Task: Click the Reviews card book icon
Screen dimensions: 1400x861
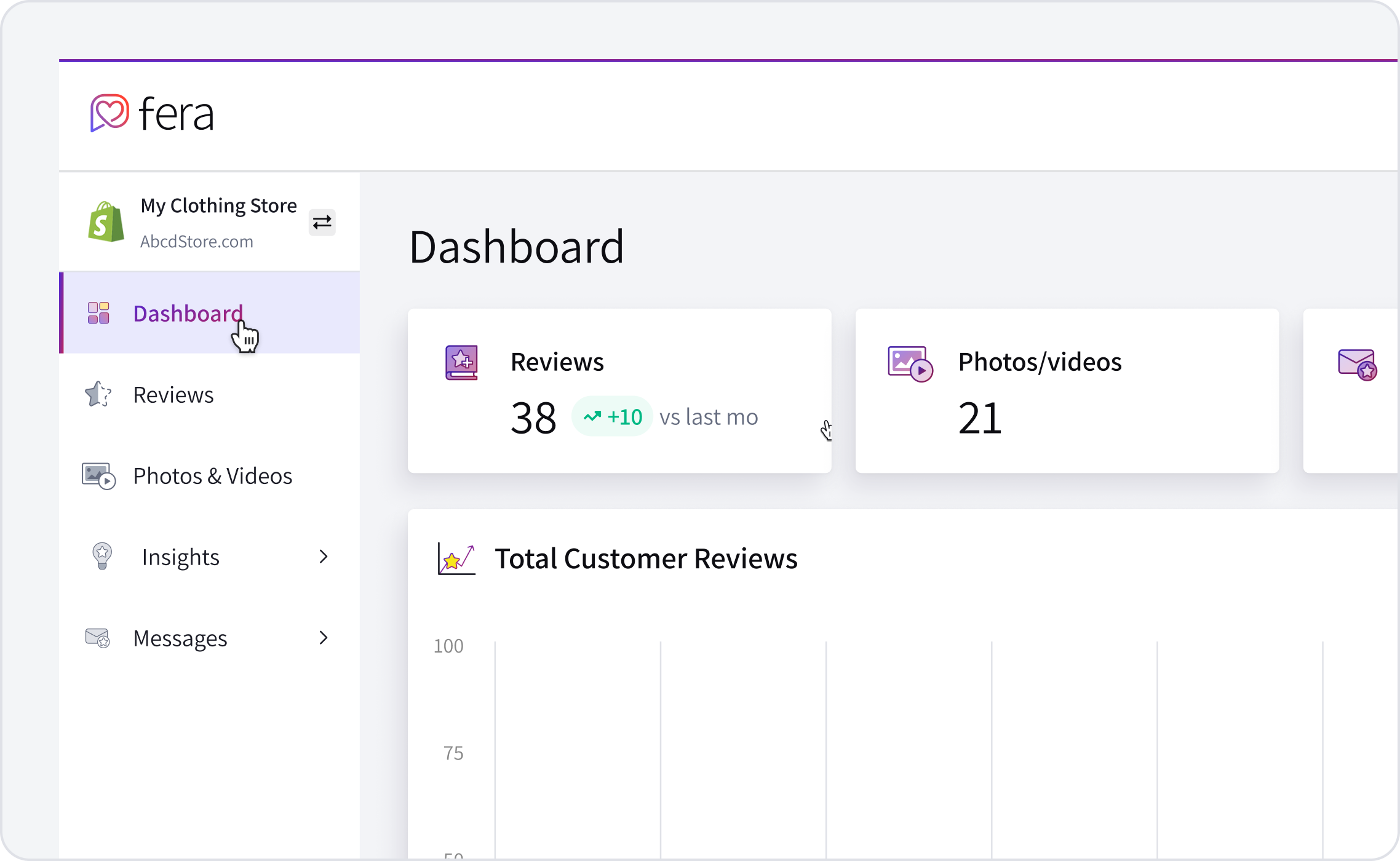Action: (461, 363)
